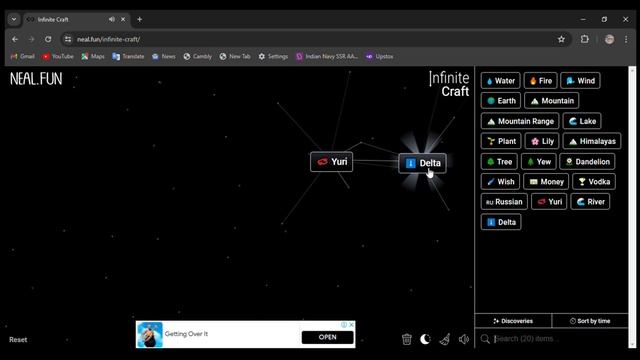Open the Extensions puzzle icon

click(584, 39)
